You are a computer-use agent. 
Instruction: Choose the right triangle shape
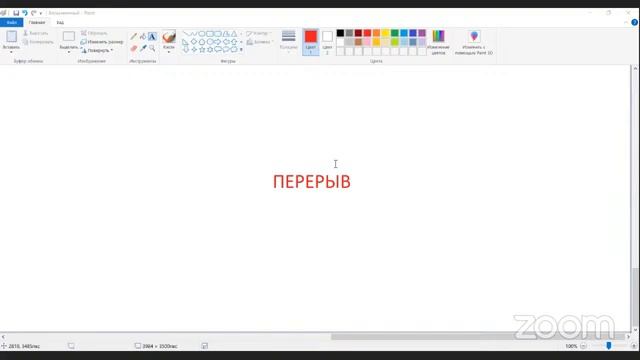pyautogui.click(x=186, y=42)
